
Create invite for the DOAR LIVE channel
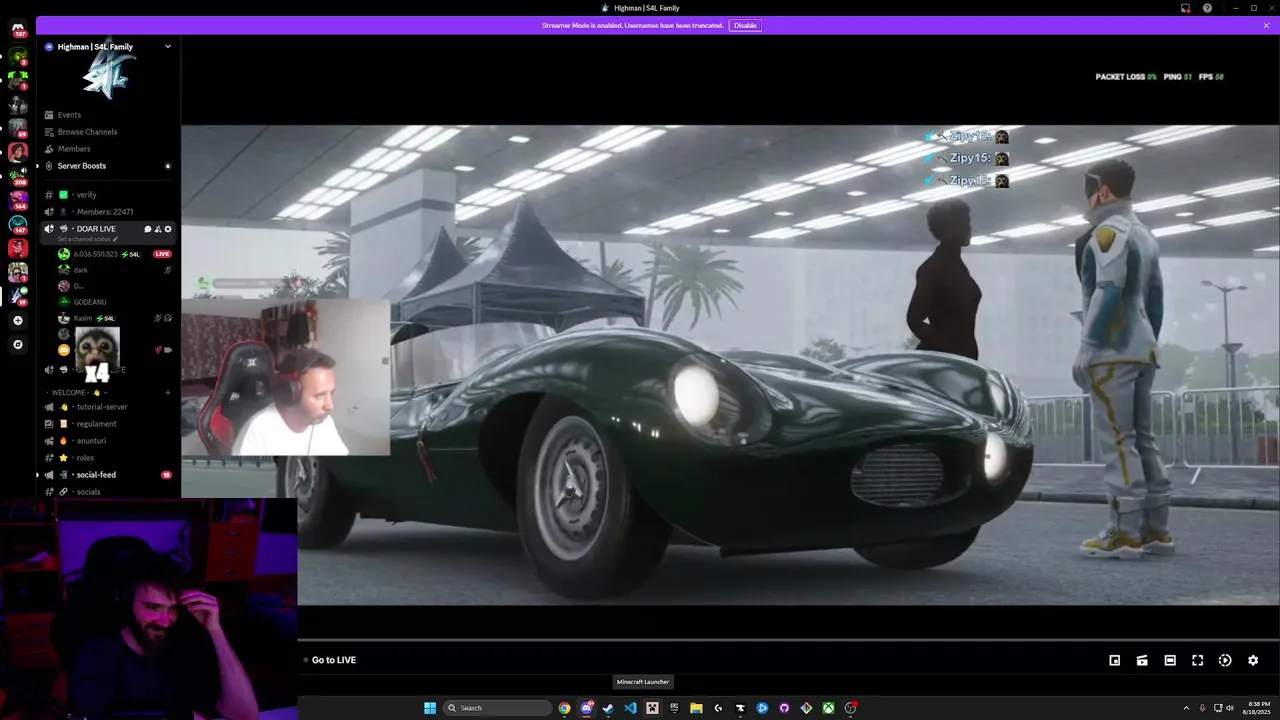(157, 229)
